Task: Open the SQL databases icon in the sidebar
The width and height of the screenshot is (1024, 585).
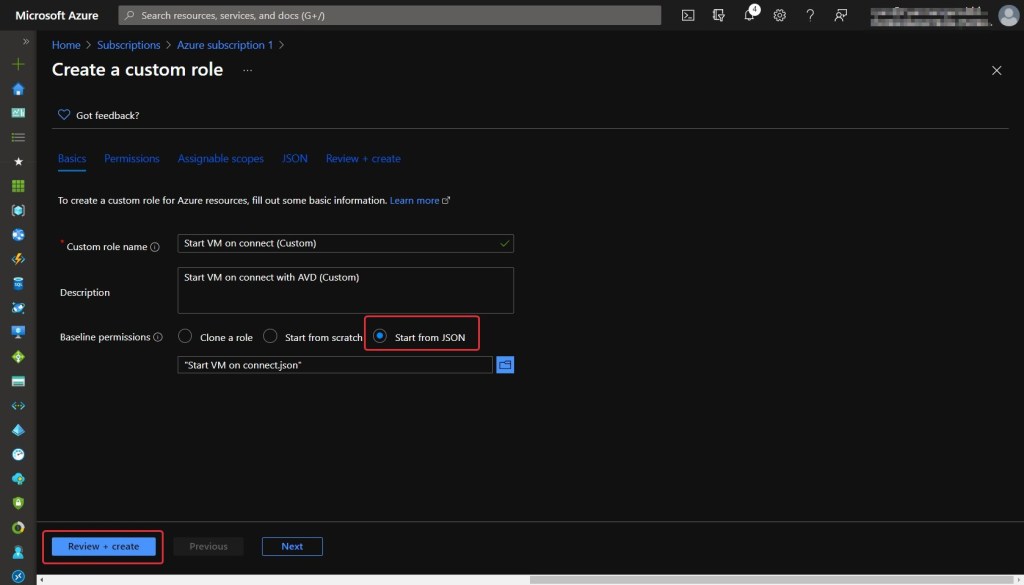Action: (18, 283)
